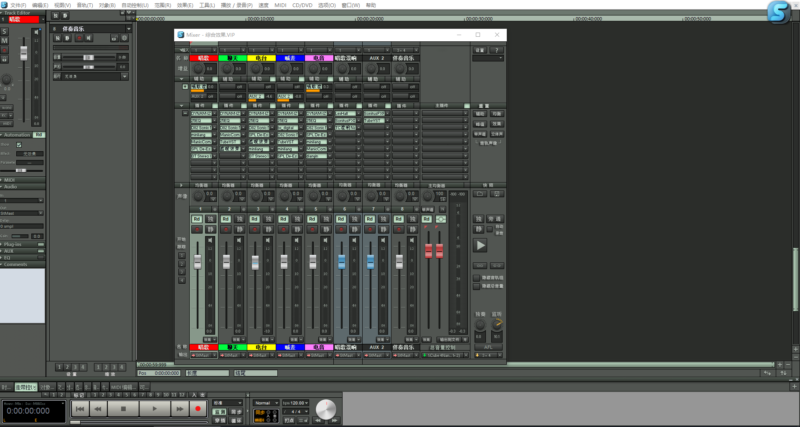
Task: Toggle Rd automation read on channel 3
Action: pos(254,219)
